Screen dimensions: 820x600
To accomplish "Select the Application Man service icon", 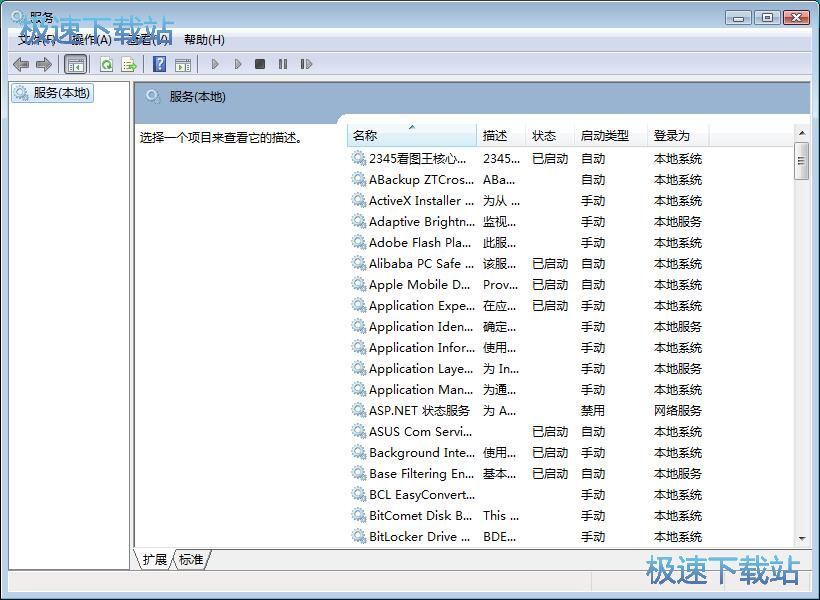I will tap(358, 389).
